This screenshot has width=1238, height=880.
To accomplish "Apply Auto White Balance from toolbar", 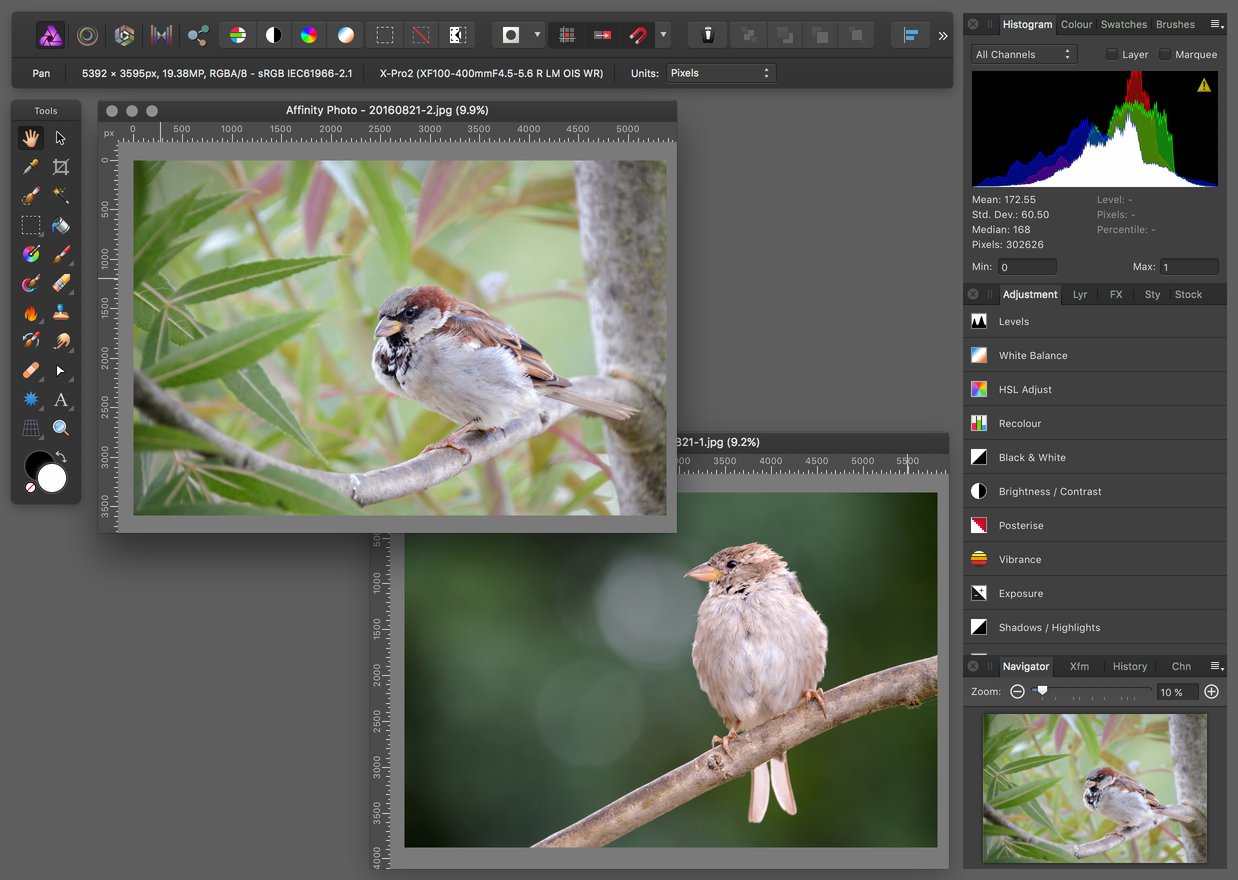I will coord(345,35).
